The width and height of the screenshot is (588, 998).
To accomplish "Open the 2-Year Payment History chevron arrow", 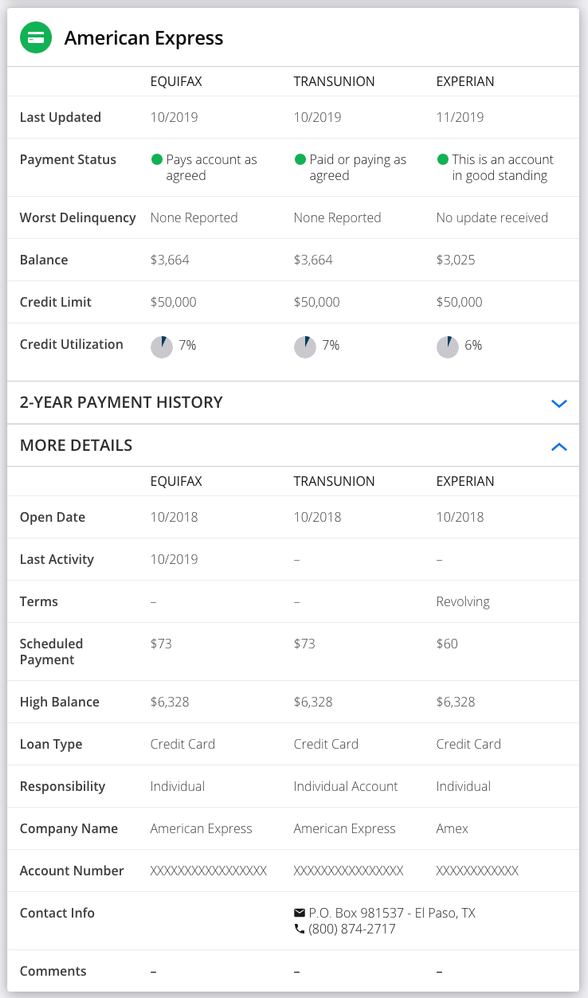I will [558, 403].
